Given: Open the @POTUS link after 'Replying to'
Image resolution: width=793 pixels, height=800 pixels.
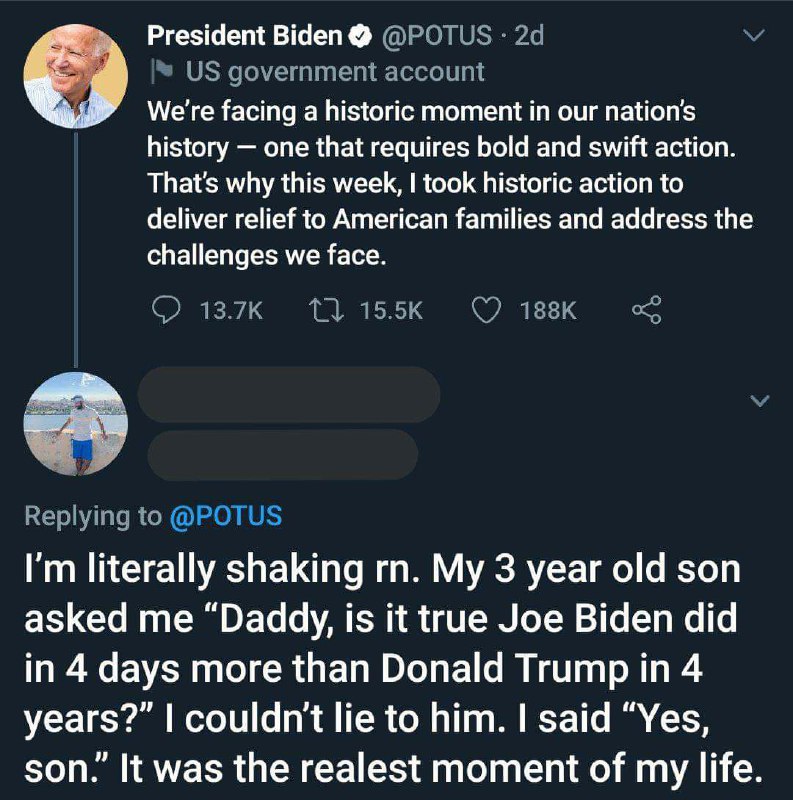Looking at the screenshot, I should [x=227, y=516].
